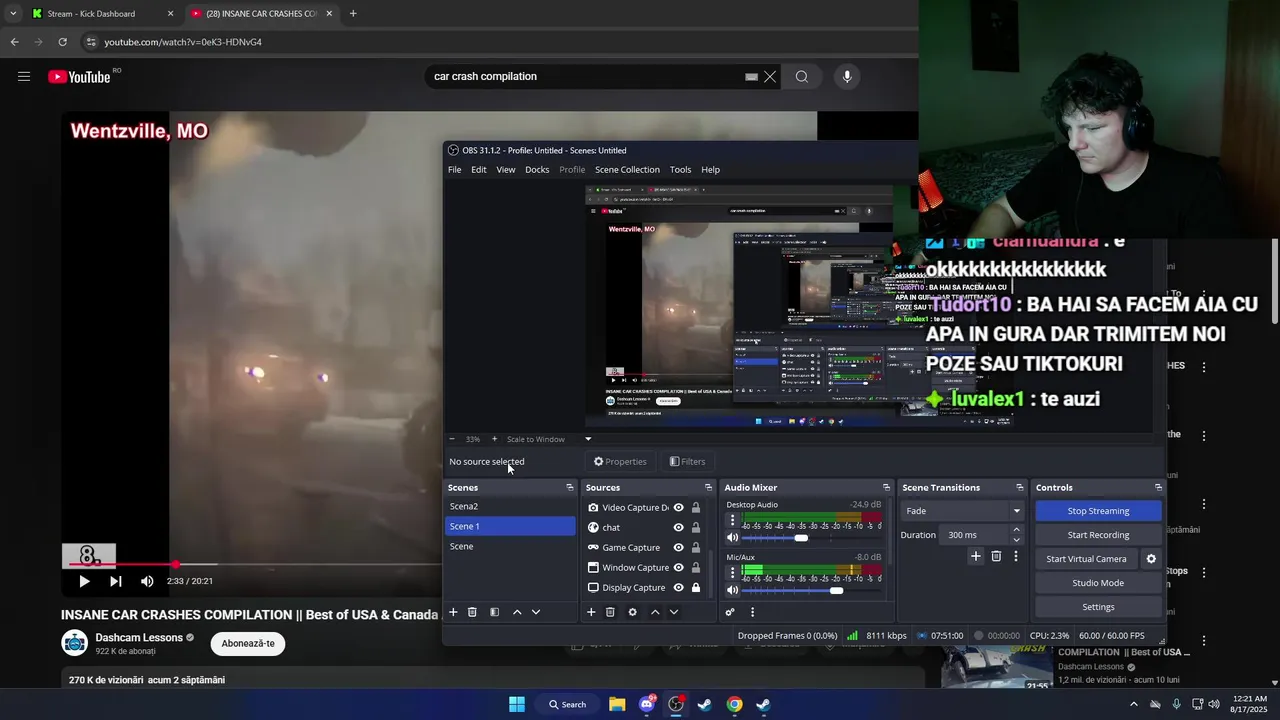Image resolution: width=1280 pixels, height=720 pixels.
Task: Open OBS Tools menu
Action: pyautogui.click(x=680, y=170)
